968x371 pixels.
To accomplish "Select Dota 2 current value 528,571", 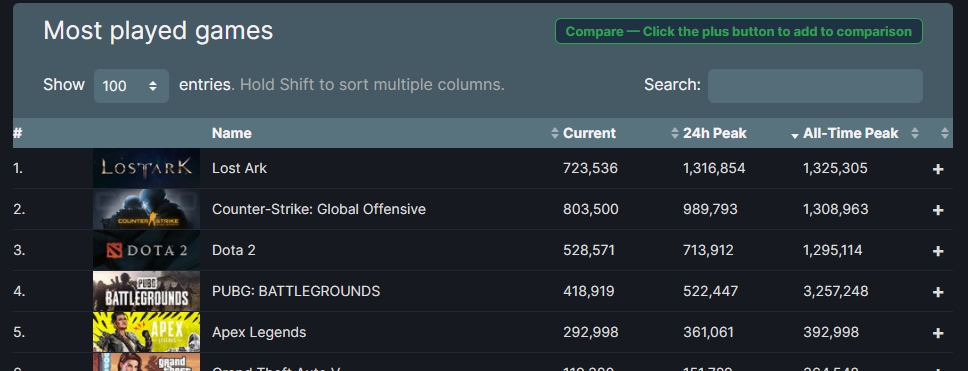I will 588,250.
